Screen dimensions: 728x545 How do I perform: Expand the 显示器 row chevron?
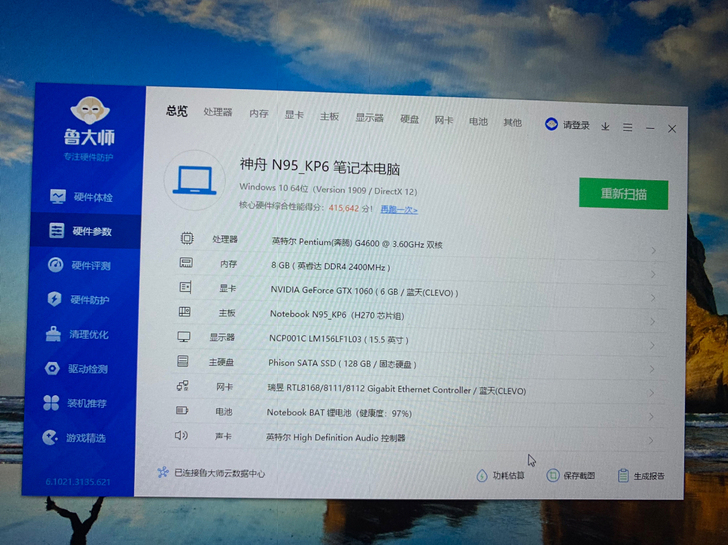(x=652, y=346)
